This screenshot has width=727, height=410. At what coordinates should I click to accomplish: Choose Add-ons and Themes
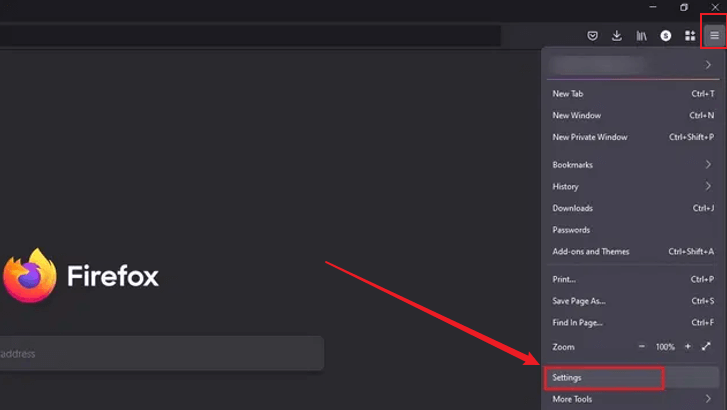point(590,251)
